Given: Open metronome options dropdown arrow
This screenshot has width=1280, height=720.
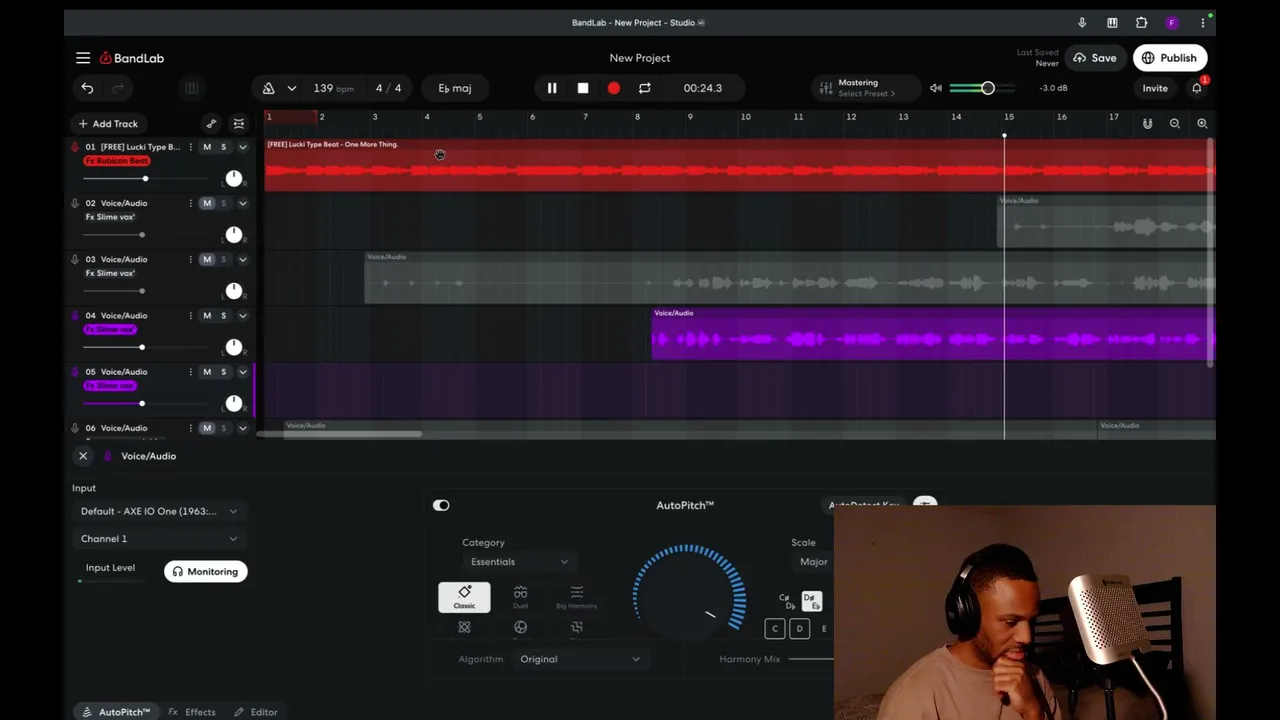Looking at the screenshot, I should click(x=291, y=88).
